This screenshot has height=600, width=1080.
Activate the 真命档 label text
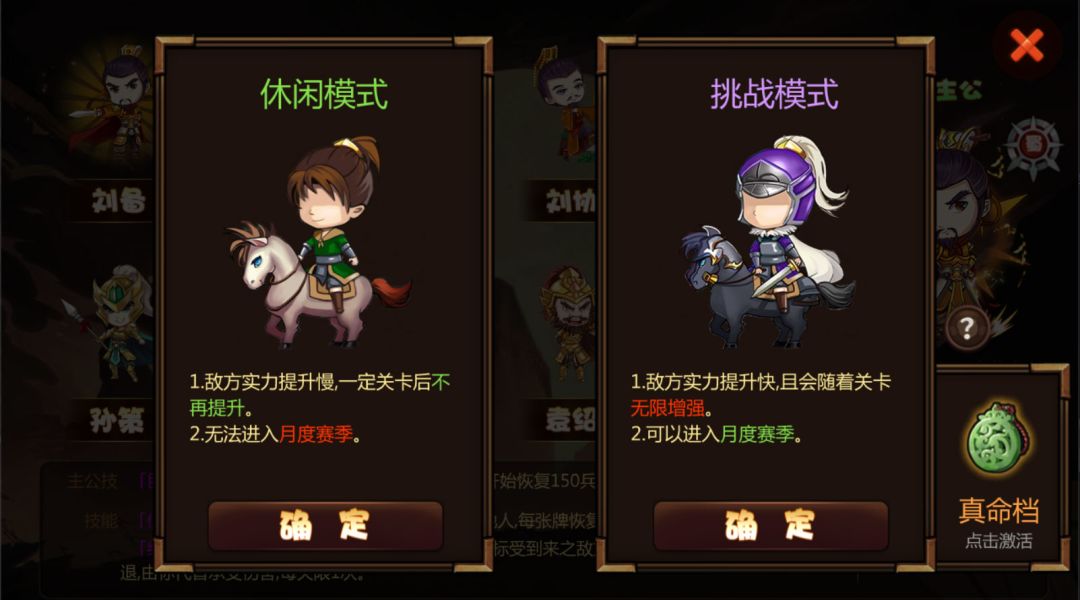pos(998,510)
